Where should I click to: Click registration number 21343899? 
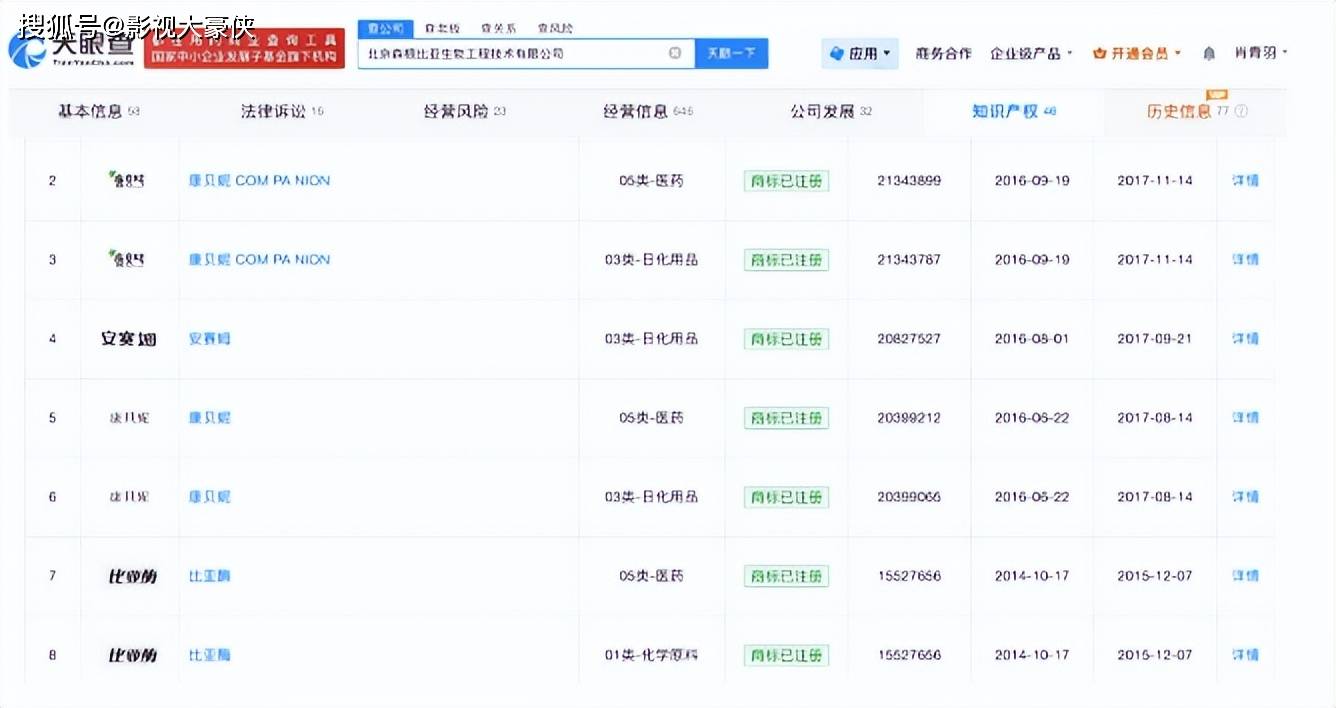(909, 180)
